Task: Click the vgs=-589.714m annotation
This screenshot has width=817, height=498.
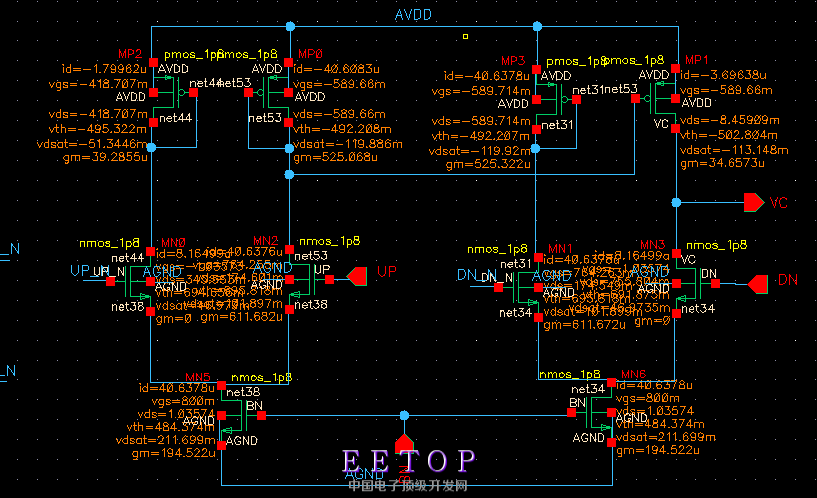Action: click(x=481, y=91)
